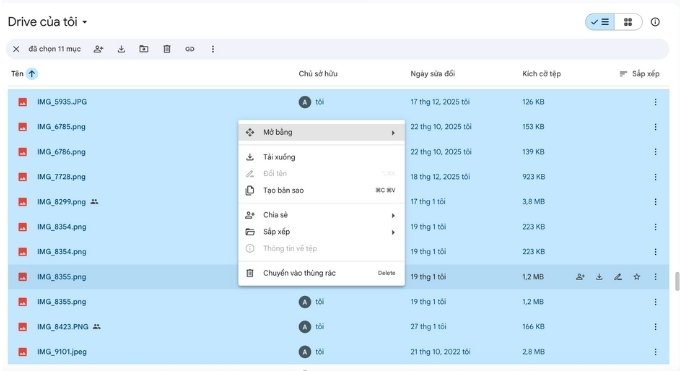Switch to grid view layout

click(x=628, y=22)
